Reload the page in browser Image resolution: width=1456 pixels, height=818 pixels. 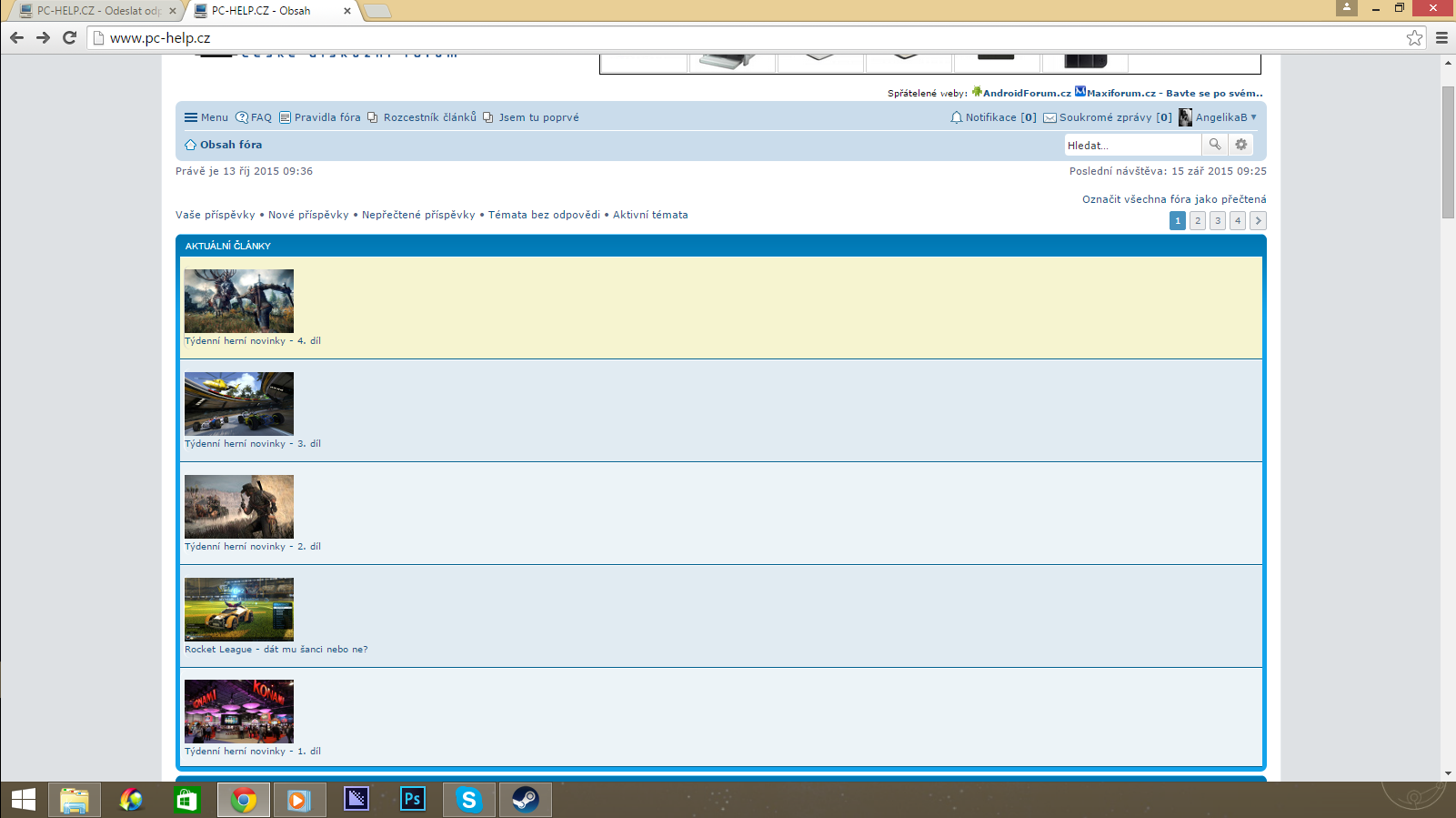69,38
